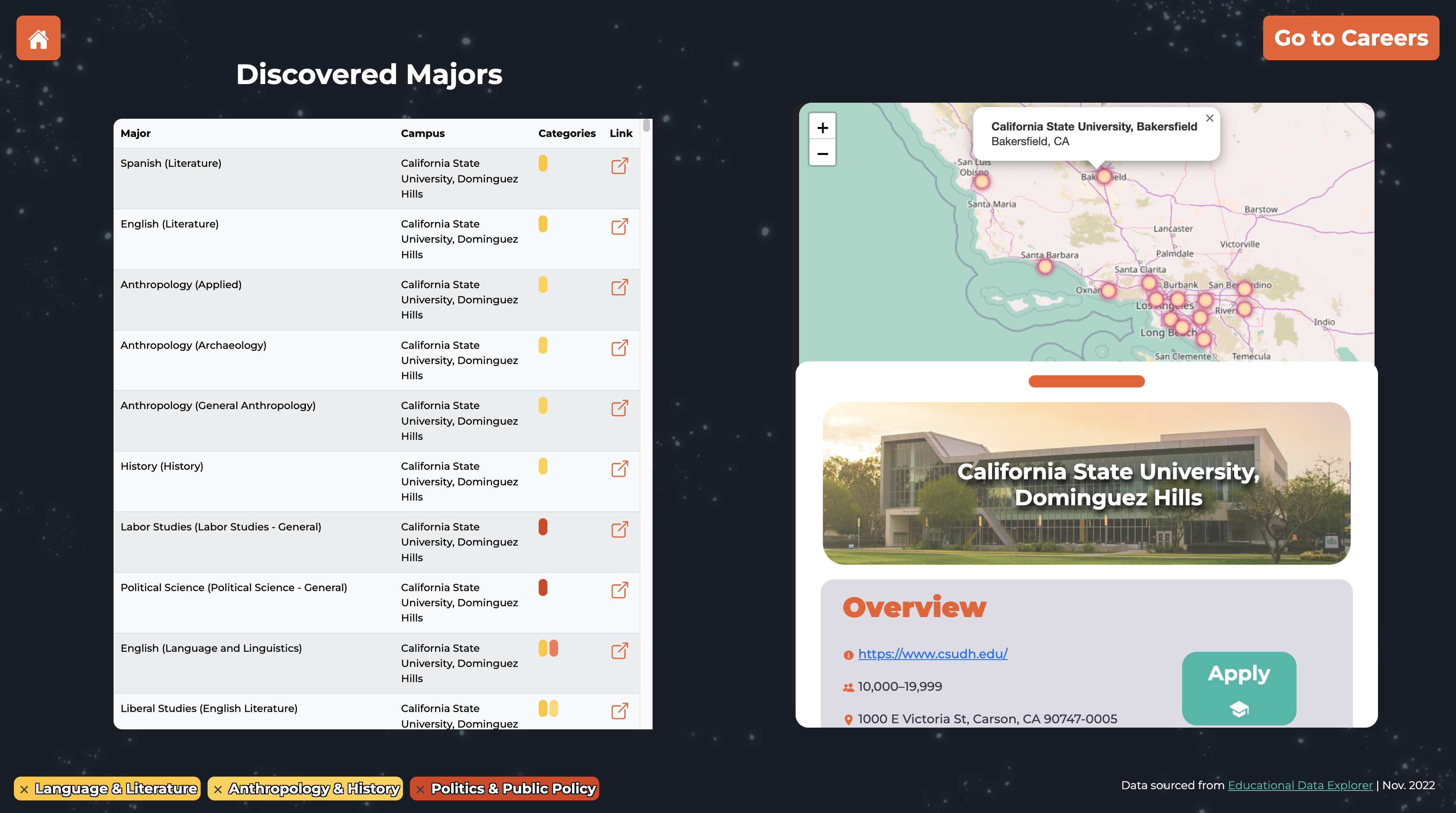Click the Dominguez Hills campus photo

1086,483
